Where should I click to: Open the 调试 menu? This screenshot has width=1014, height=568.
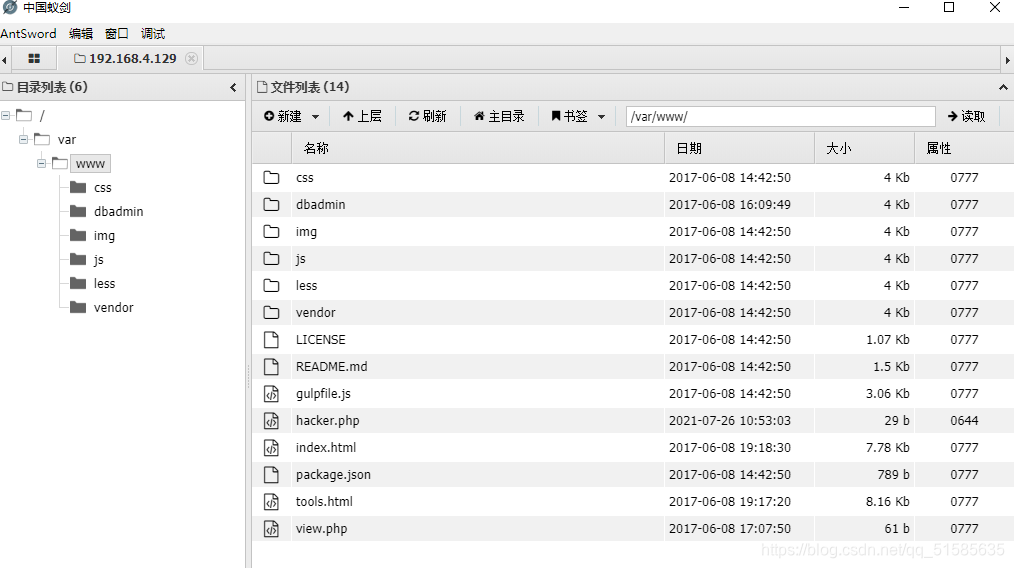(x=153, y=34)
